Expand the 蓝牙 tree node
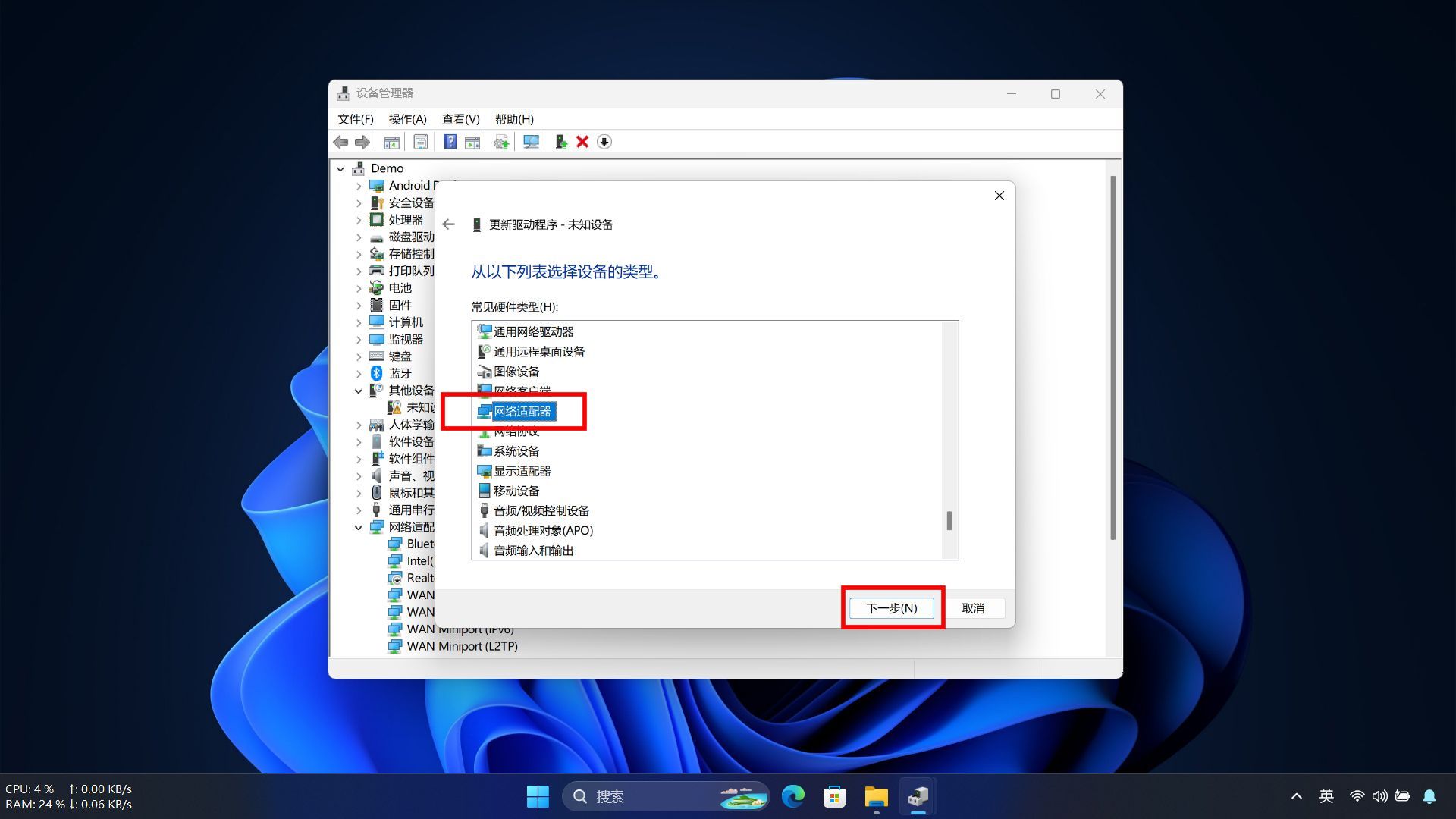 [359, 374]
